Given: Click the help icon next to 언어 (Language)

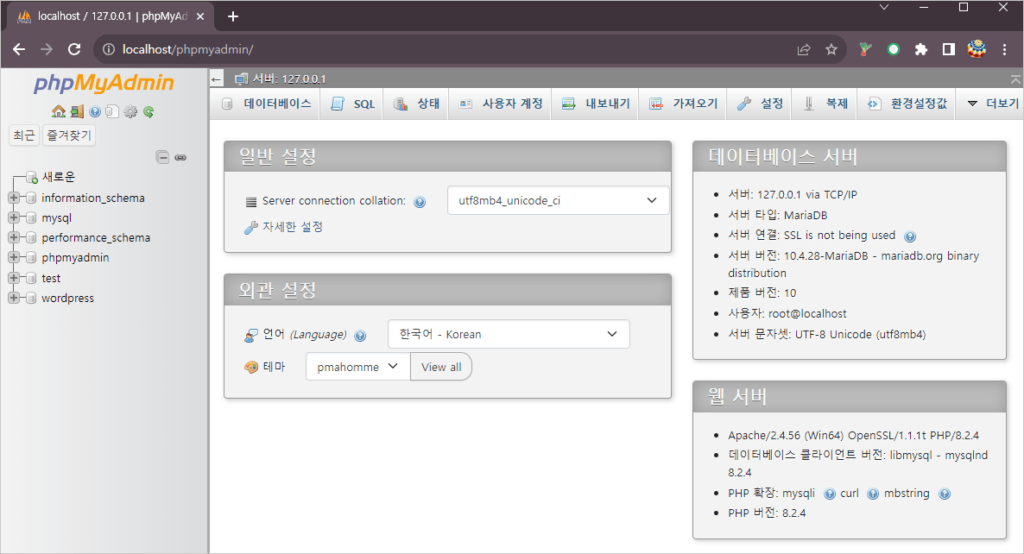Looking at the screenshot, I should pyautogui.click(x=360, y=336).
